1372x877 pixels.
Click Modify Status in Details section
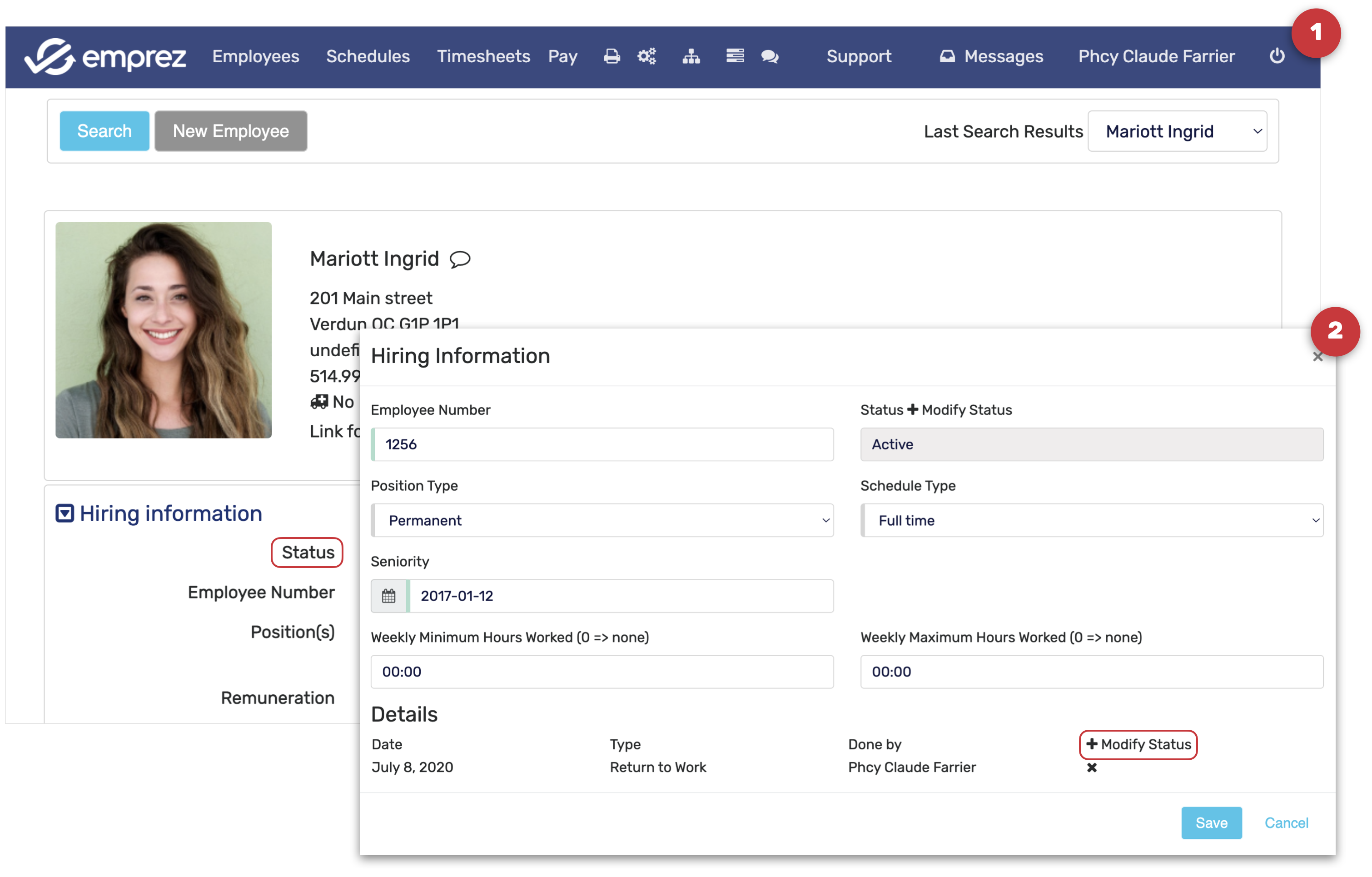tap(1138, 744)
